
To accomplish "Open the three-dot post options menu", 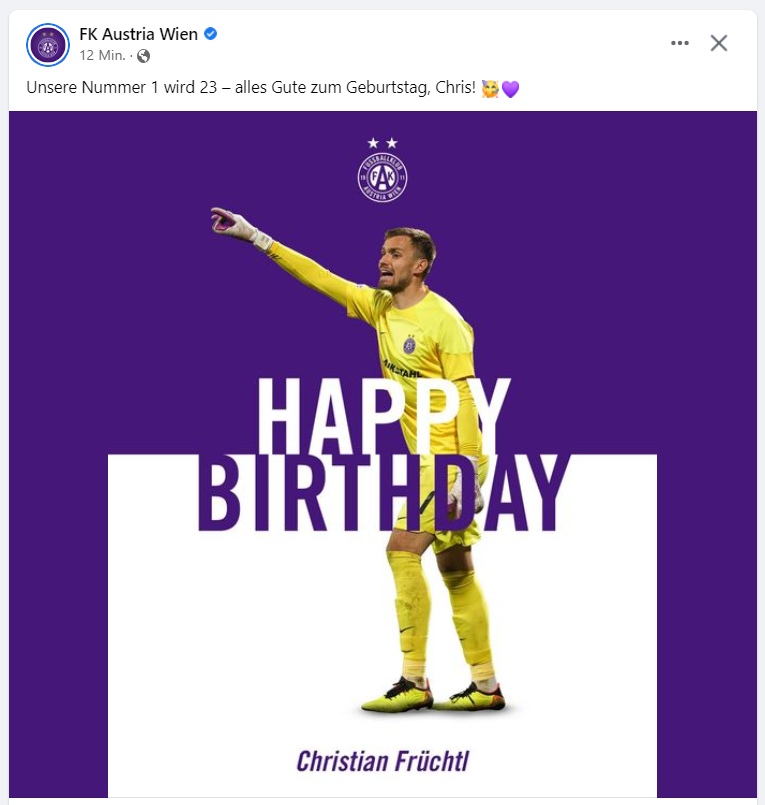I will click(680, 43).
